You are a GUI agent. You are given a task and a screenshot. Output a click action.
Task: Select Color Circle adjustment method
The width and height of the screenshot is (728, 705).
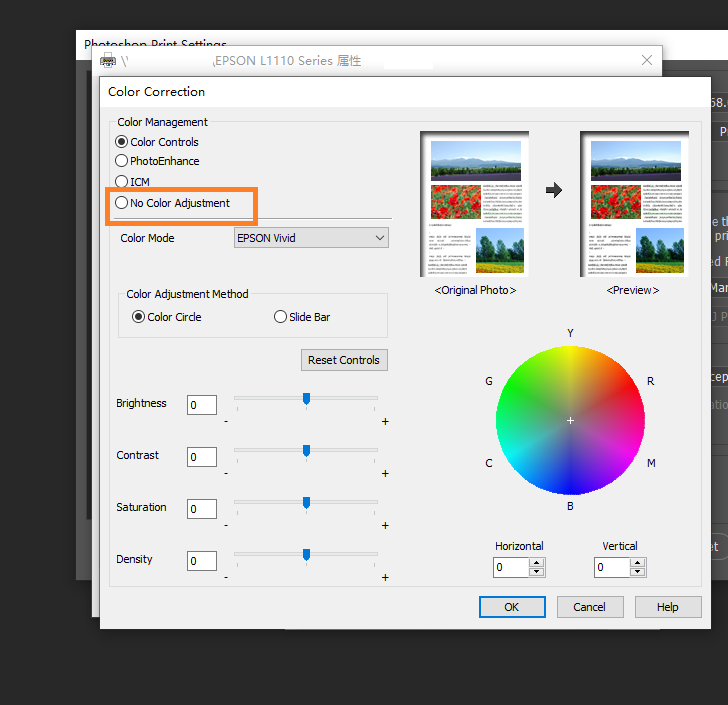pos(139,317)
